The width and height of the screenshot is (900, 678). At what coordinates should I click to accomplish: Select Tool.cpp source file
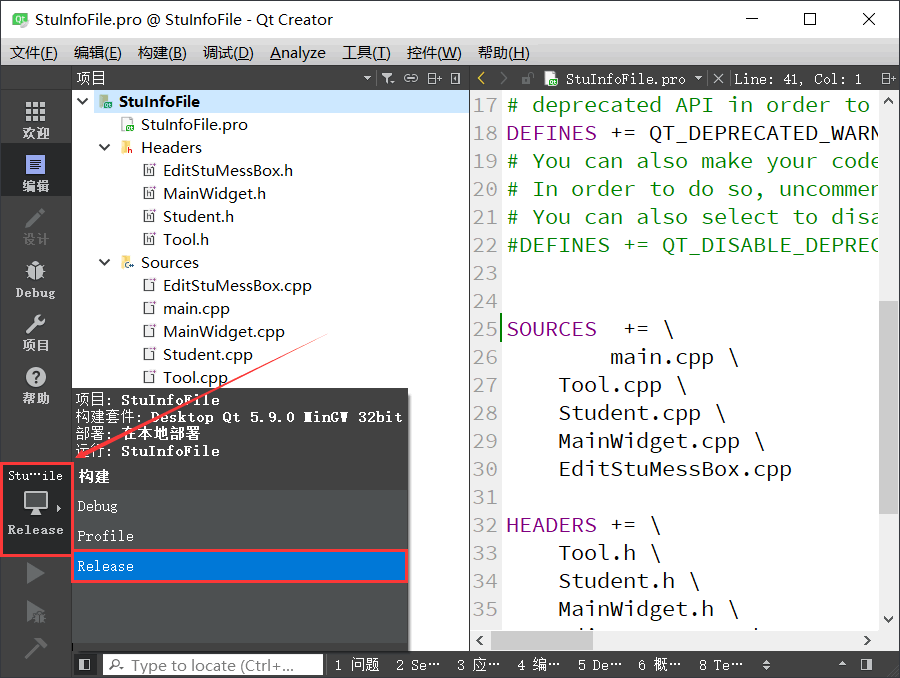pos(195,377)
